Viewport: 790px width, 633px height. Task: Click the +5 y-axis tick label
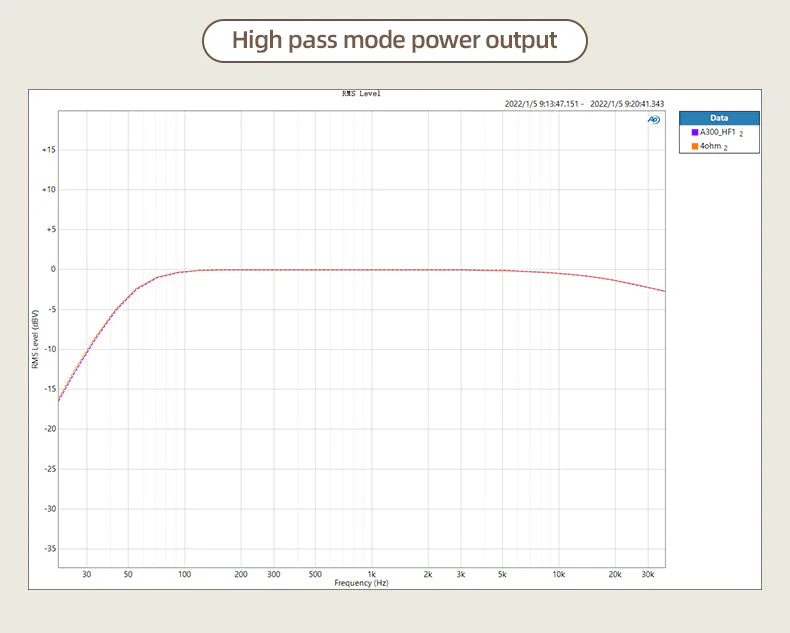(51, 229)
